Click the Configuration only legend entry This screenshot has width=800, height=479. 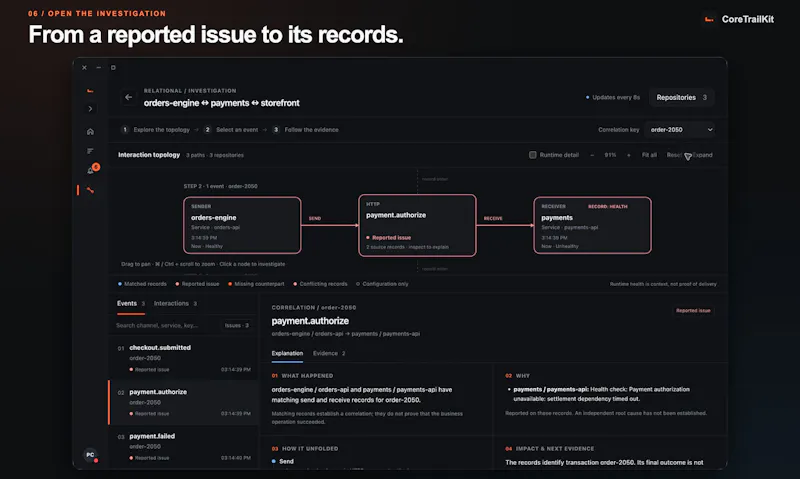pos(382,284)
